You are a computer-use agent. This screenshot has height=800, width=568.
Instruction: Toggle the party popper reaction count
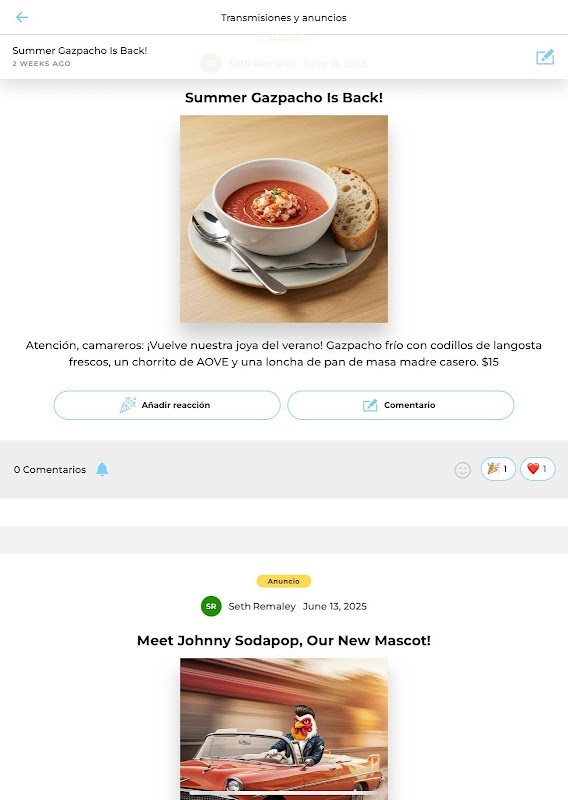pyautogui.click(x=498, y=469)
